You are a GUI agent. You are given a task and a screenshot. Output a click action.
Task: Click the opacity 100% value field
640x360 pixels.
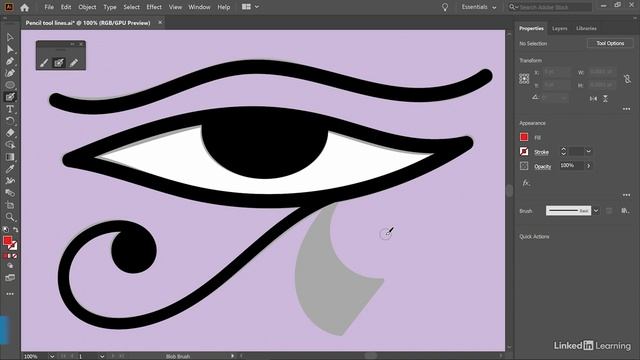pos(571,166)
